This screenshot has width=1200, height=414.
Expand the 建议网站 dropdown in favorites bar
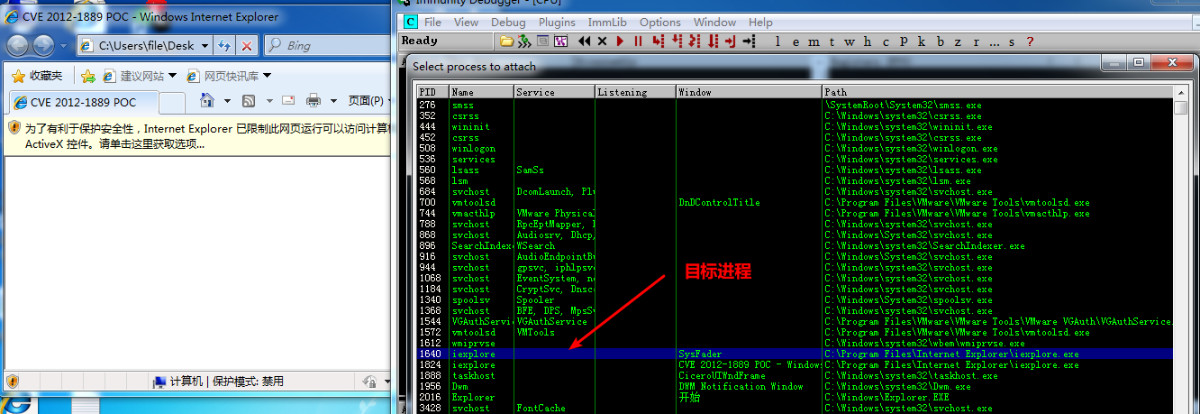tap(172, 76)
